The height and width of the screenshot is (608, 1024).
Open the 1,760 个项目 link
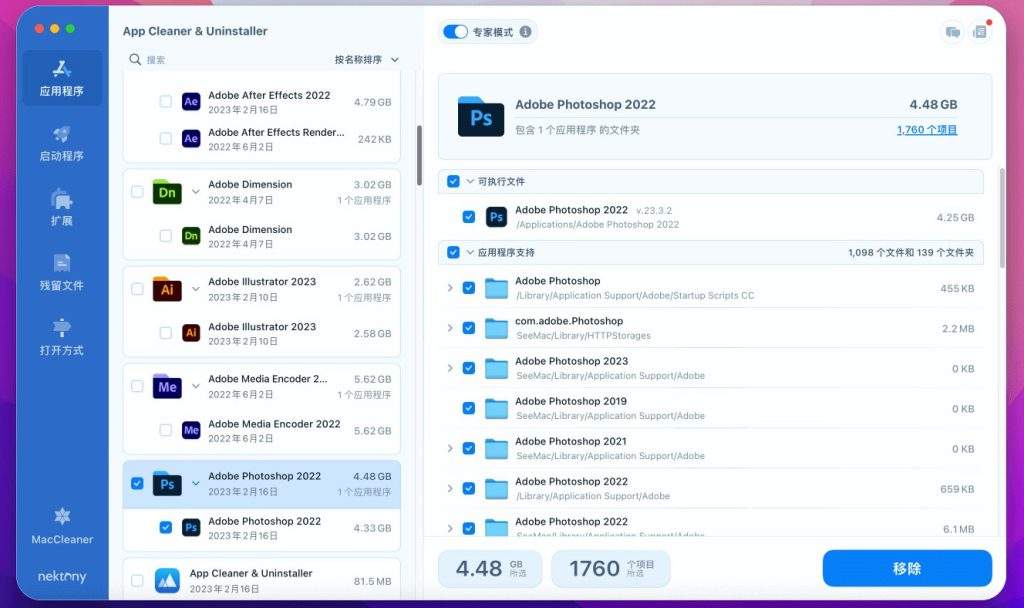926,130
